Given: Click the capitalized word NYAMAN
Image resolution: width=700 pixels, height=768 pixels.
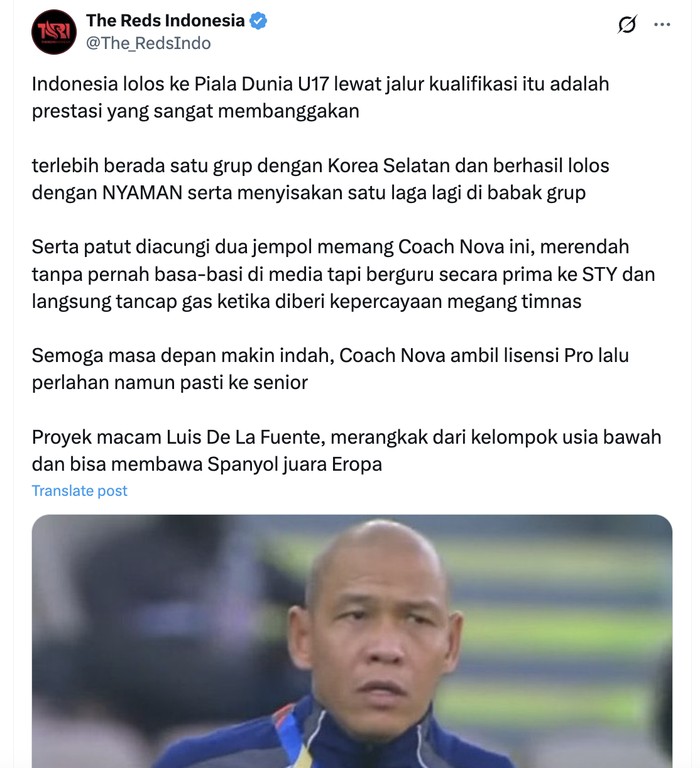Looking at the screenshot, I should click(x=142, y=192).
